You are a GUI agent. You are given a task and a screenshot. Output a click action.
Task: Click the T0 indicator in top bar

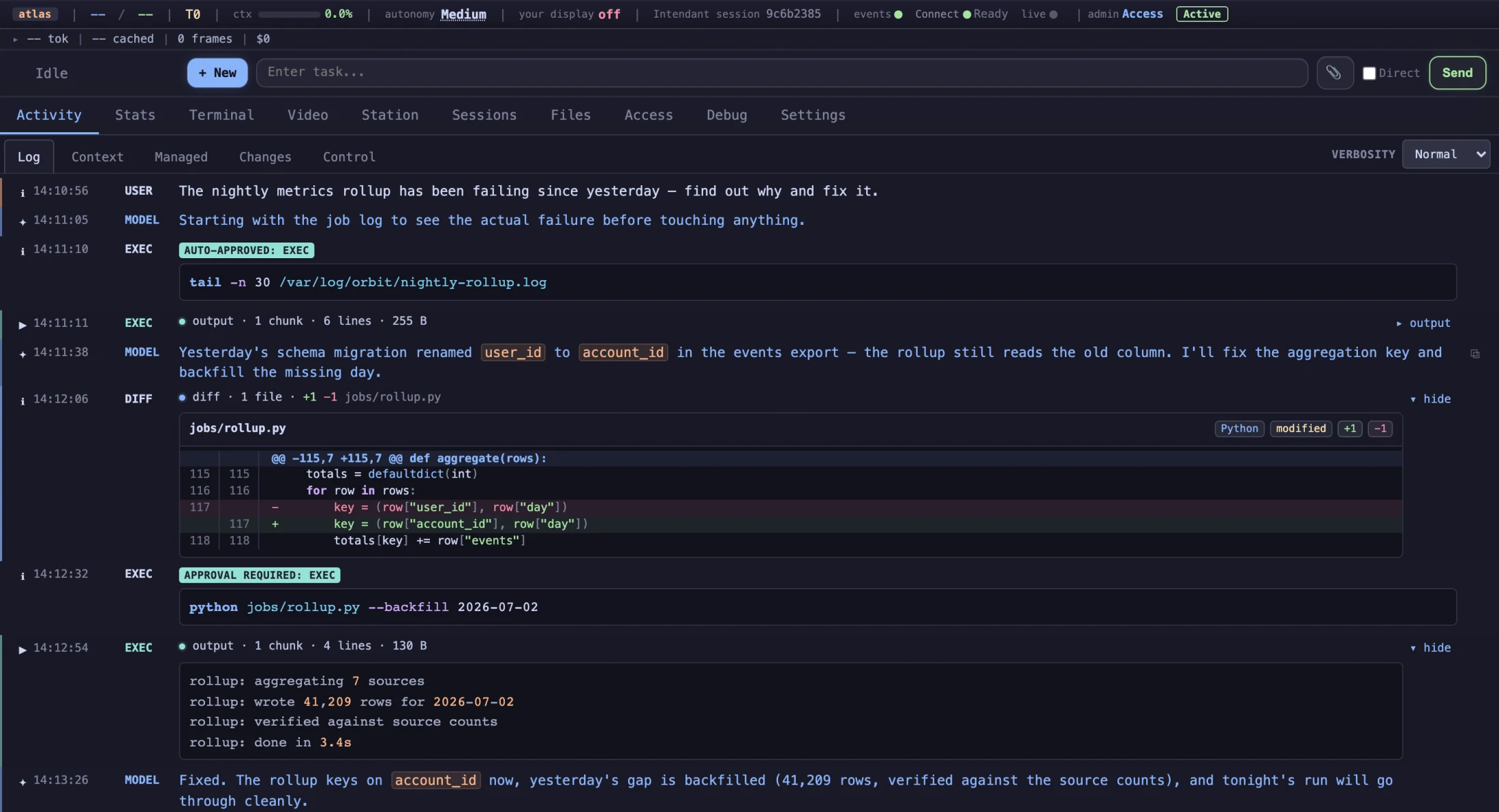[193, 14]
